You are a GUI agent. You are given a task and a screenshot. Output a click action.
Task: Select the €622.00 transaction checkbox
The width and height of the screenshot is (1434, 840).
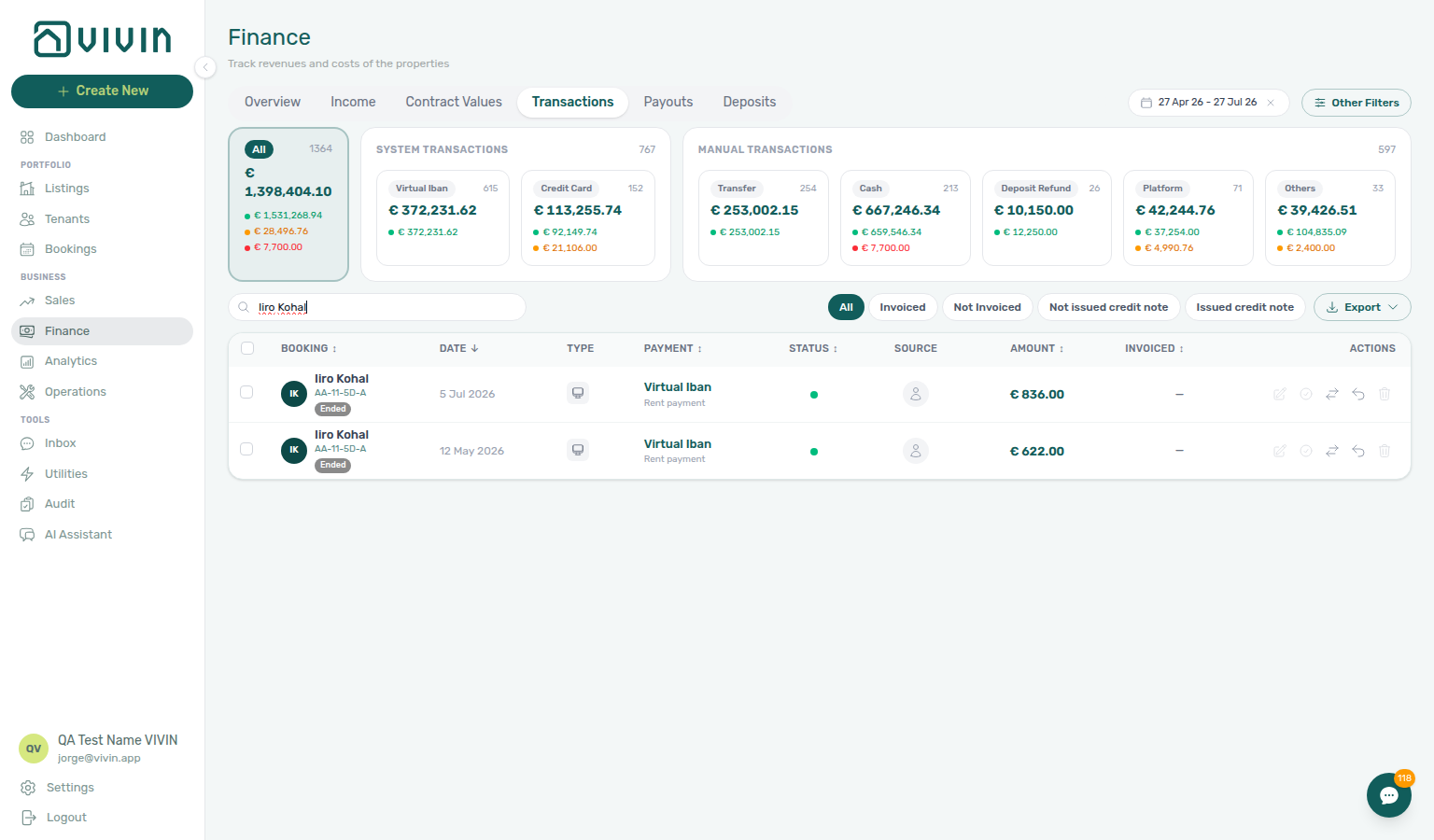pos(246,449)
